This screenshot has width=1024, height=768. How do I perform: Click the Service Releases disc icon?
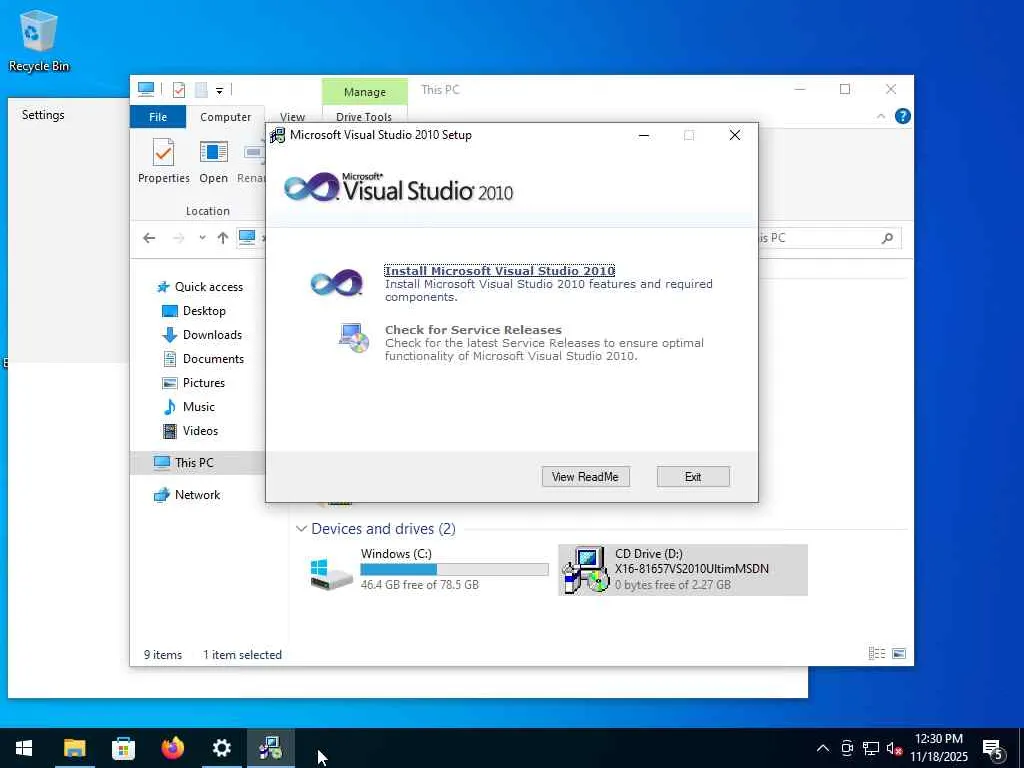point(353,338)
